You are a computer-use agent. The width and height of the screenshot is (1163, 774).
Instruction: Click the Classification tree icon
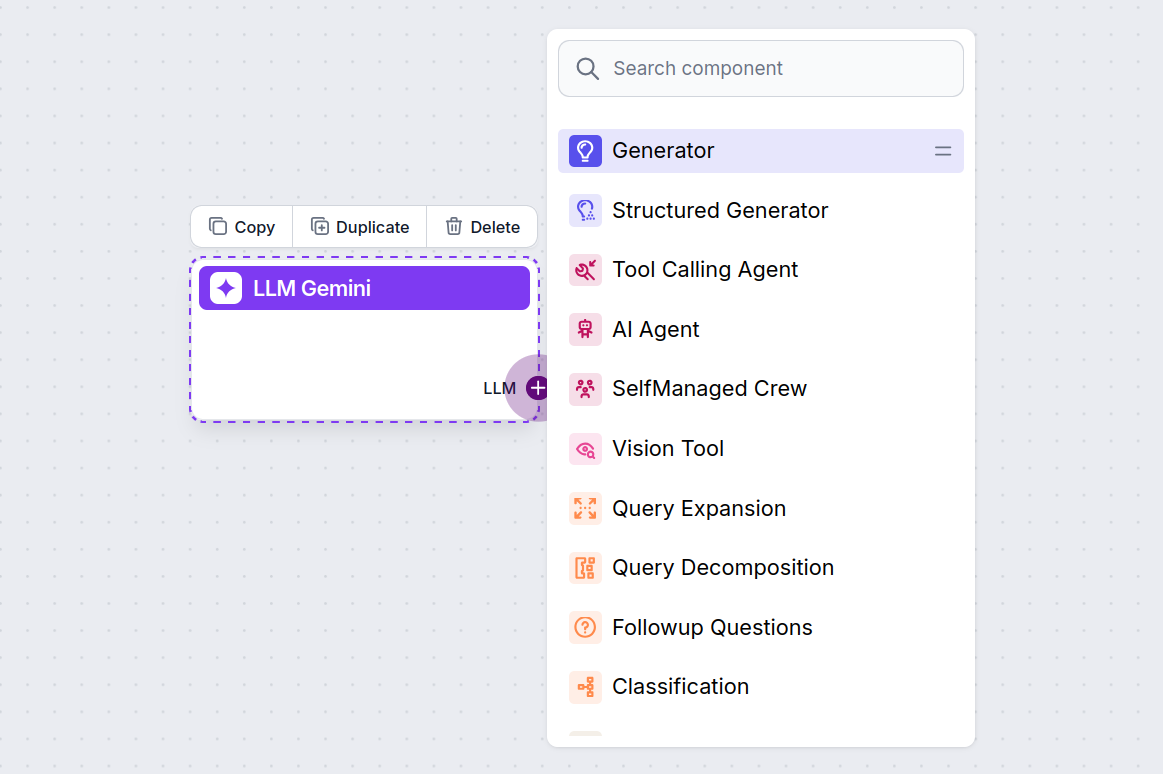coord(585,687)
